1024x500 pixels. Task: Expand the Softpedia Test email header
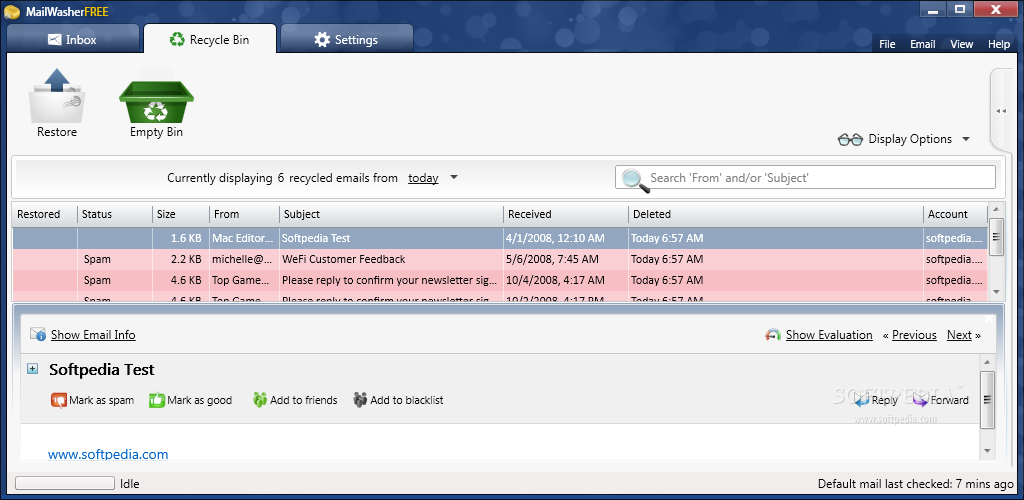click(x=32, y=369)
